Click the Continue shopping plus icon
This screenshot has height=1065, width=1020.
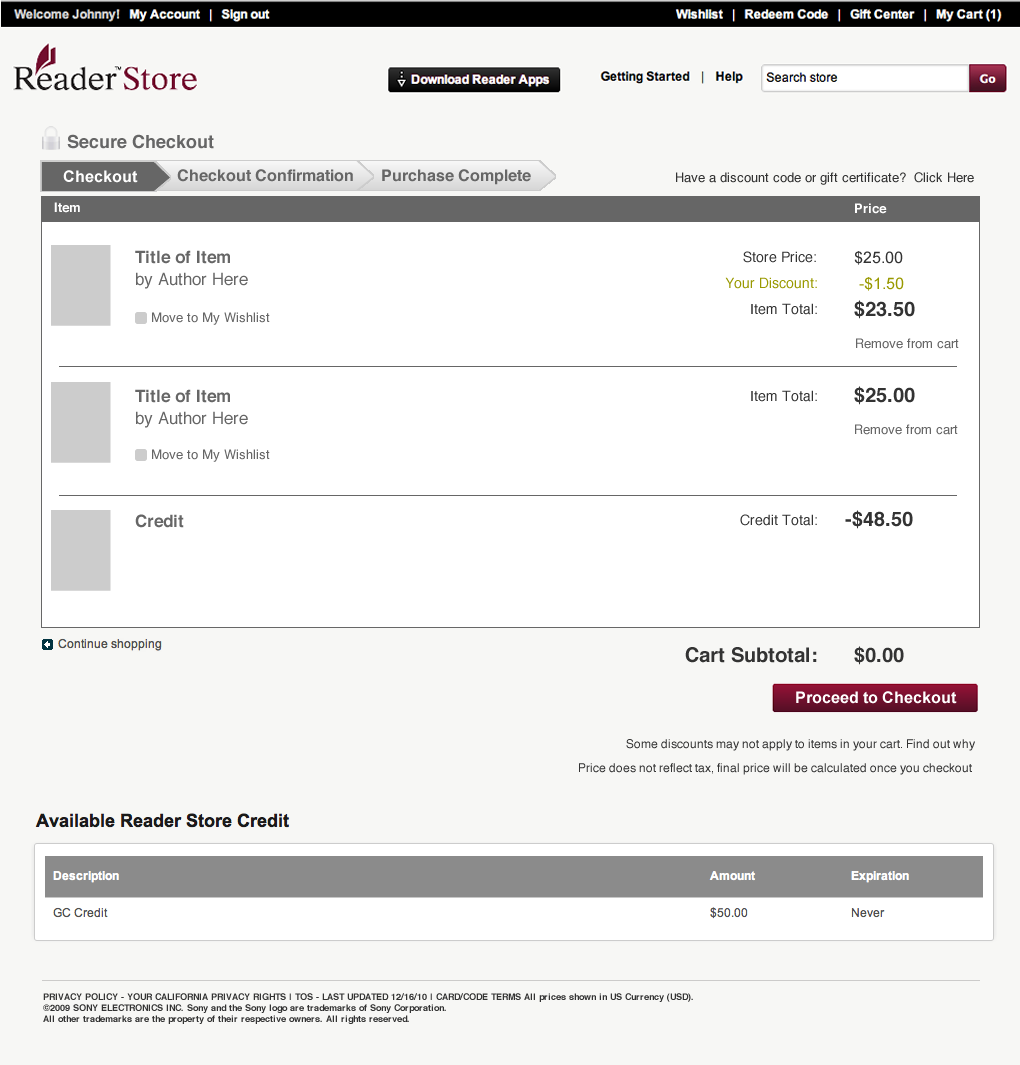coord(47,645)
